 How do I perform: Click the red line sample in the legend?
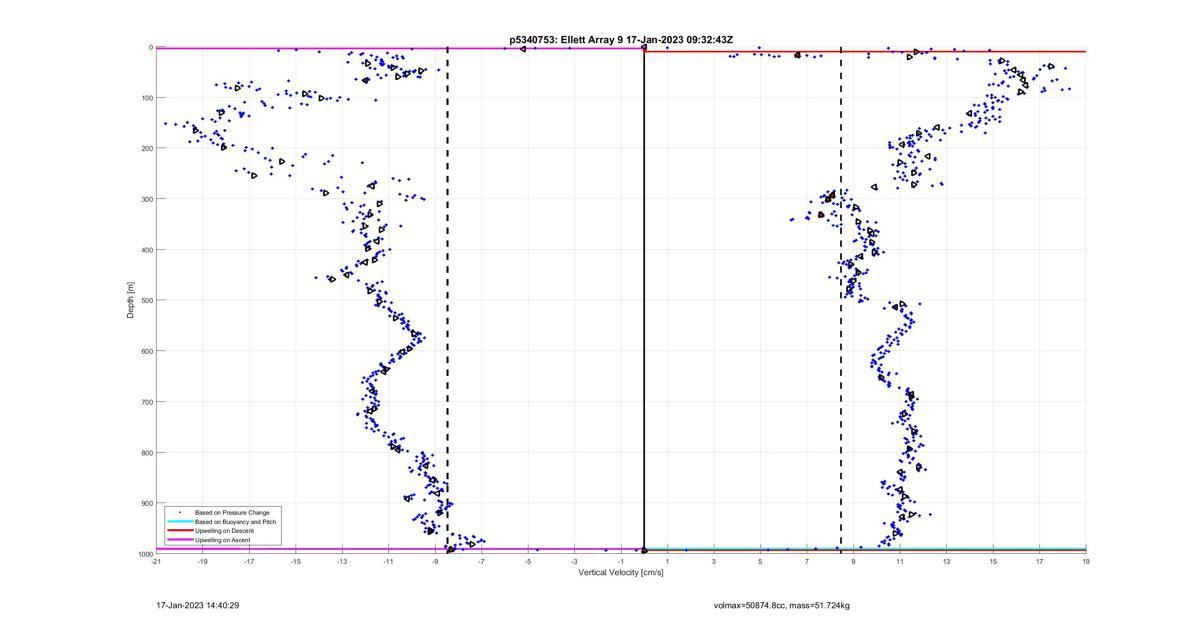(x=180, y=531)
